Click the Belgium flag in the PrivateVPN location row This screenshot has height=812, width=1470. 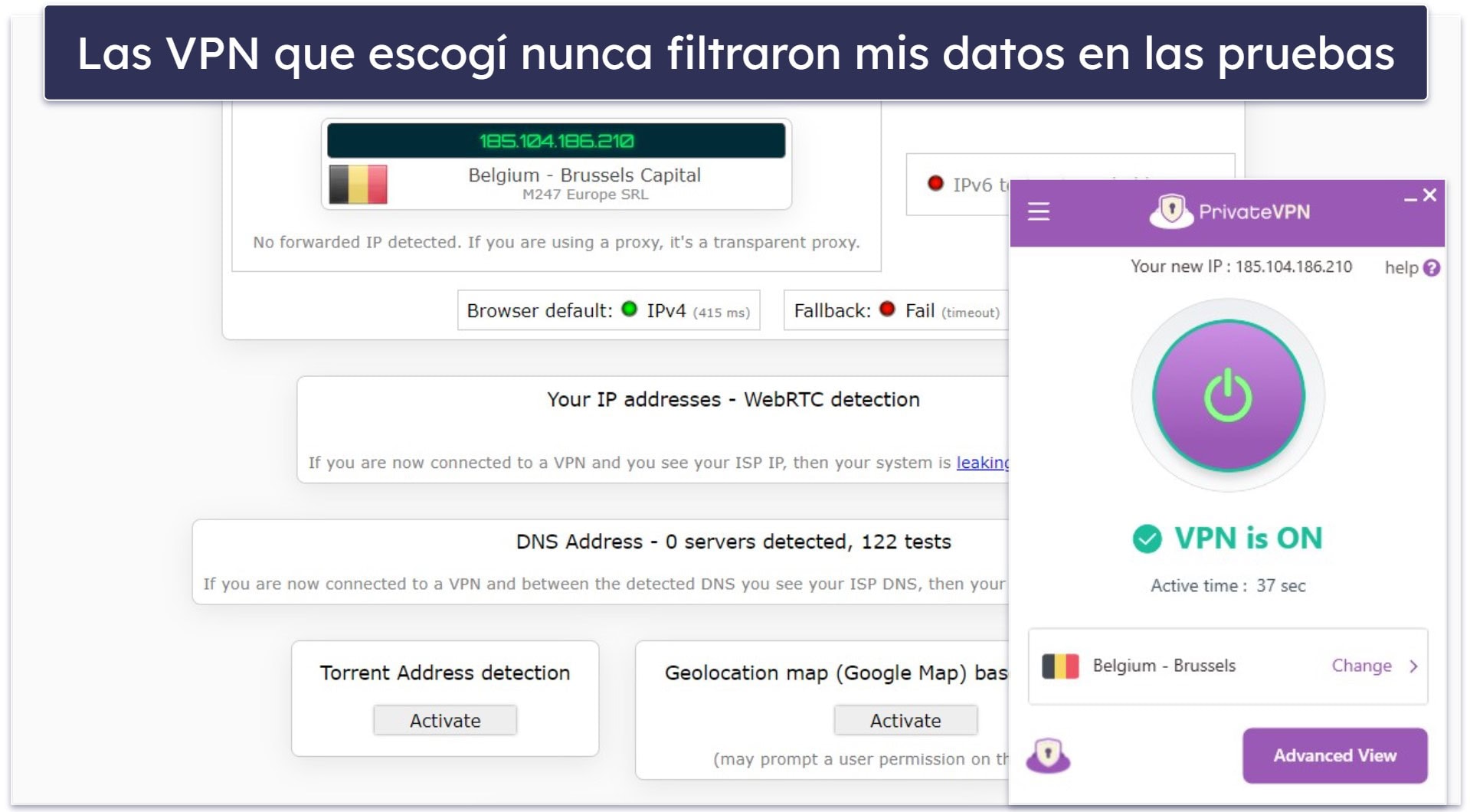point(1060,666)
